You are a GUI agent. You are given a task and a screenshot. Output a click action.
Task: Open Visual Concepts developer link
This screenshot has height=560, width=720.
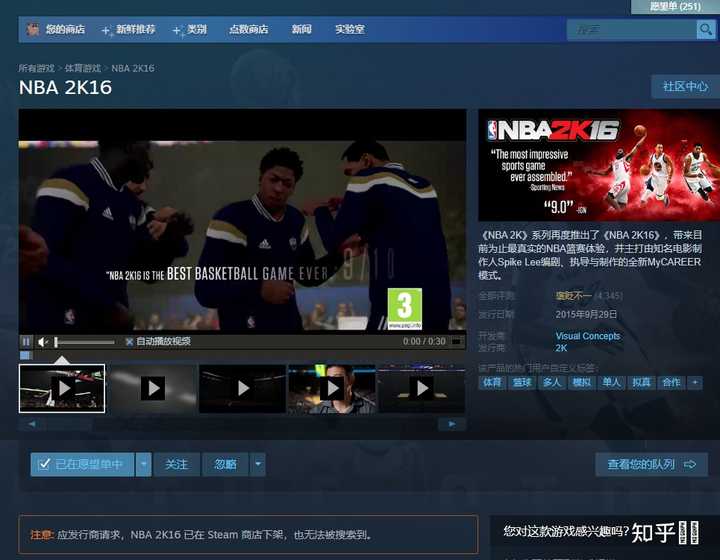(x=588, y=336)
